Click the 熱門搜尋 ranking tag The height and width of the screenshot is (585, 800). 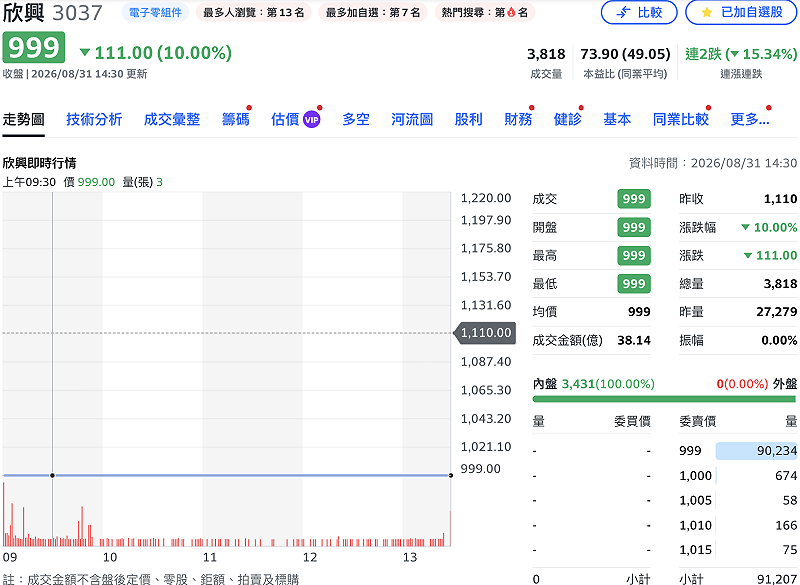tap(485, 12)
